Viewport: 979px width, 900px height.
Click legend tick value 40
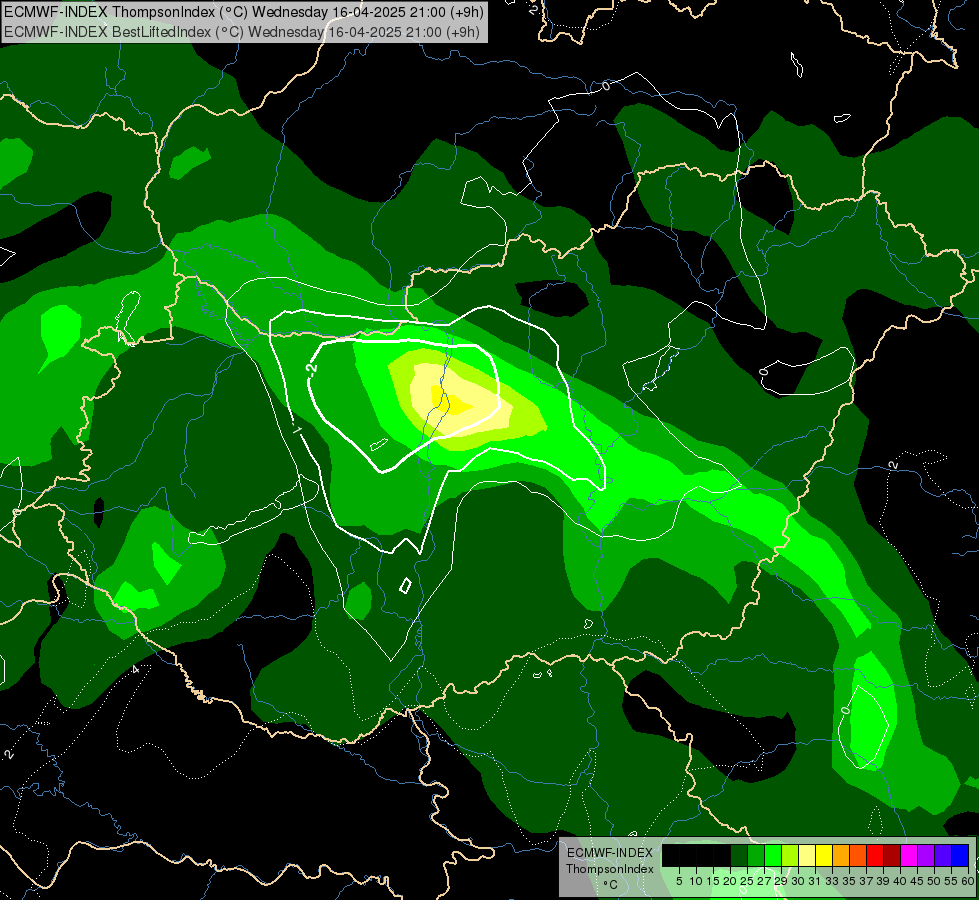[x=900, y=881]
